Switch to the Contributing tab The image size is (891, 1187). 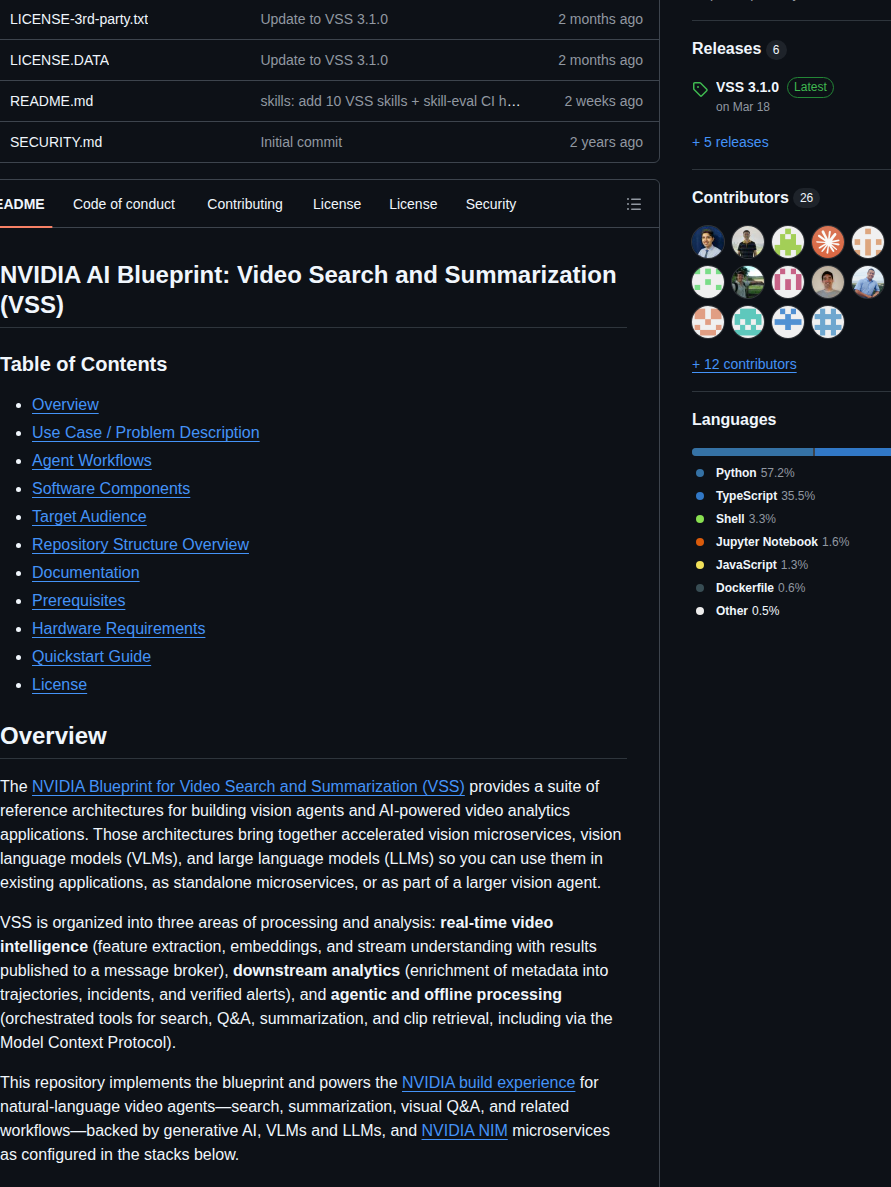tap(245, 204)
